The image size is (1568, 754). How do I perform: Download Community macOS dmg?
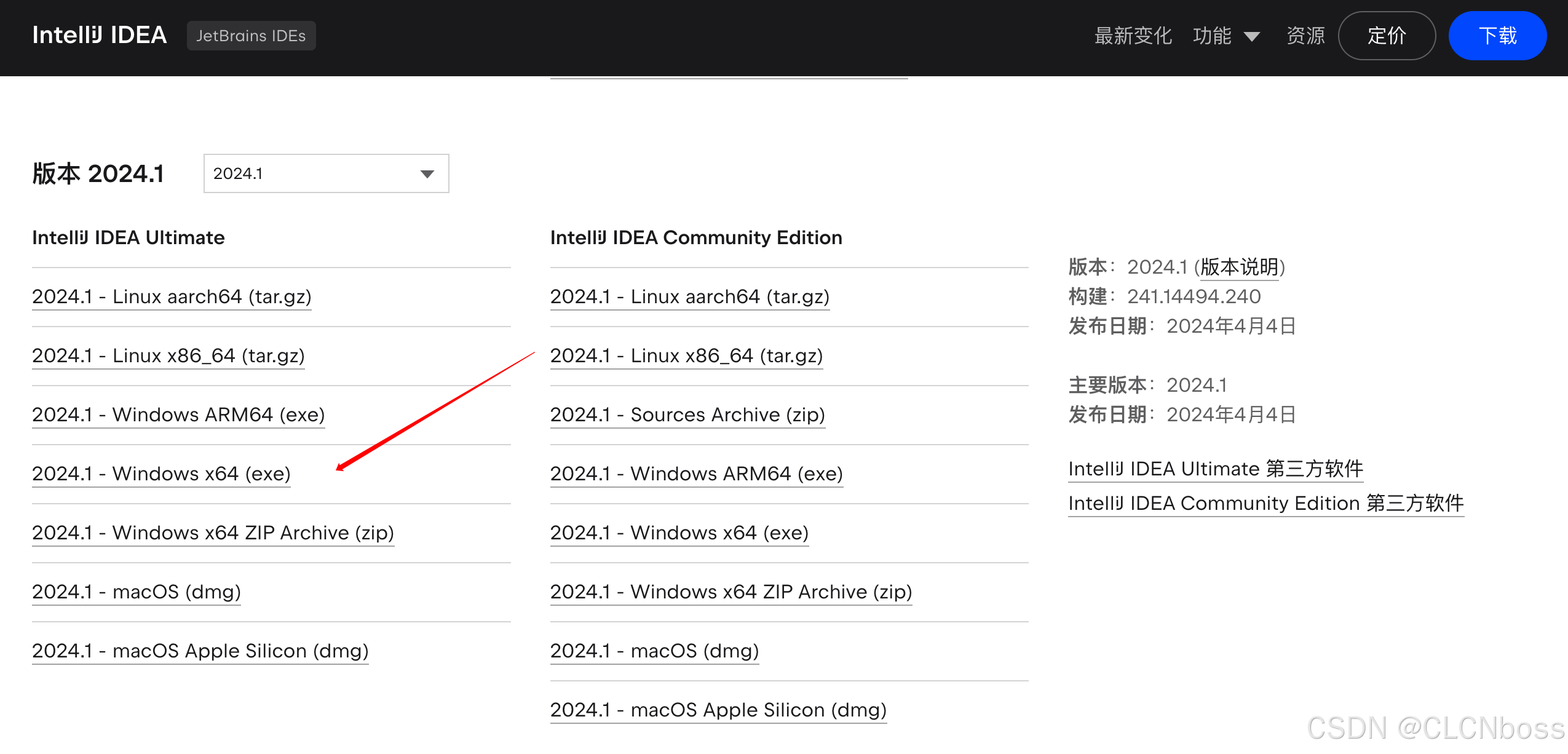tap(655, 651)
